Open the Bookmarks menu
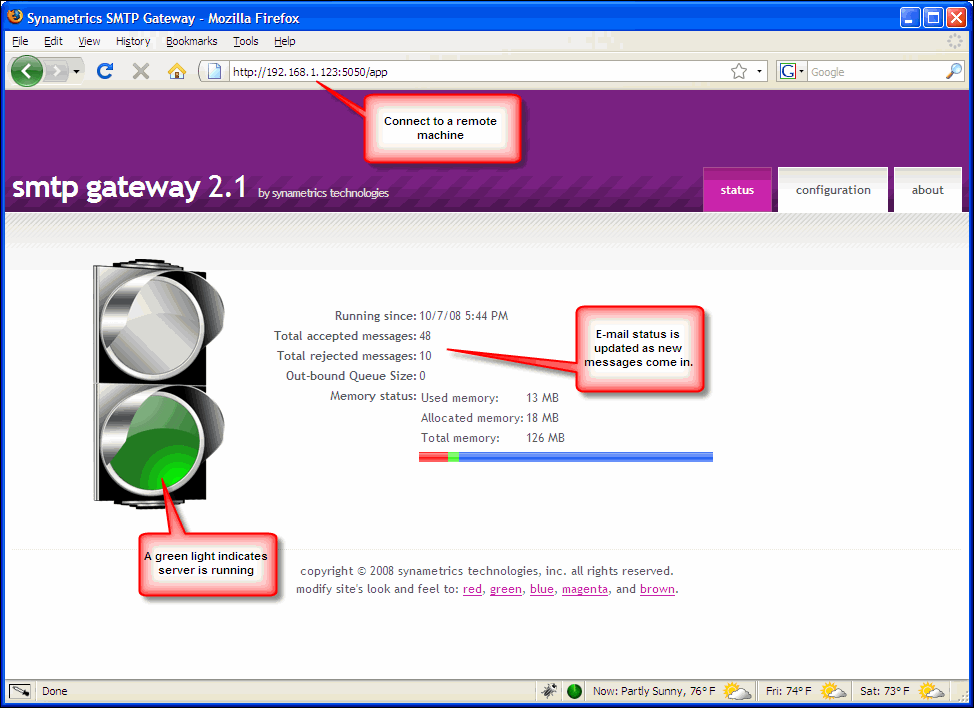The width and height of the screenshot is (974, 708). click(191, 41)
